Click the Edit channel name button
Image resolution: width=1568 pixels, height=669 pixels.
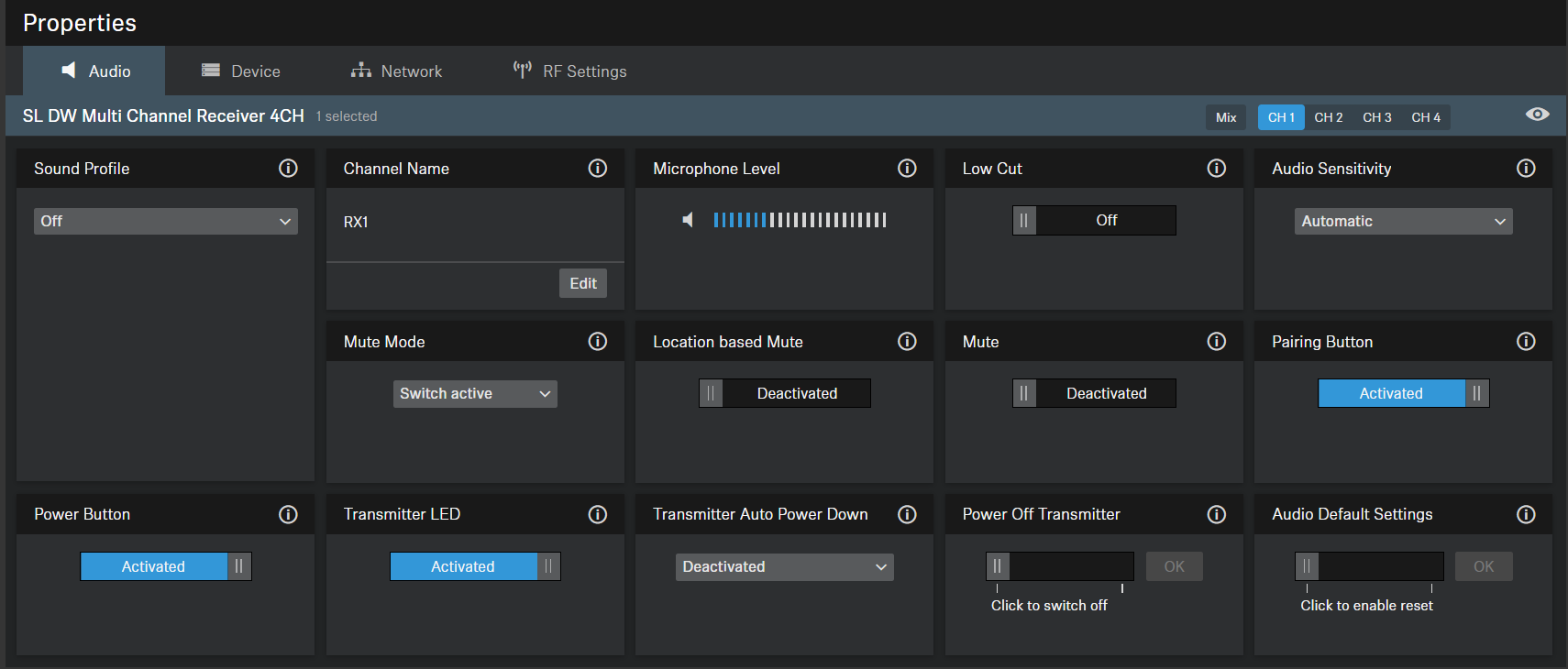[583, 284]
